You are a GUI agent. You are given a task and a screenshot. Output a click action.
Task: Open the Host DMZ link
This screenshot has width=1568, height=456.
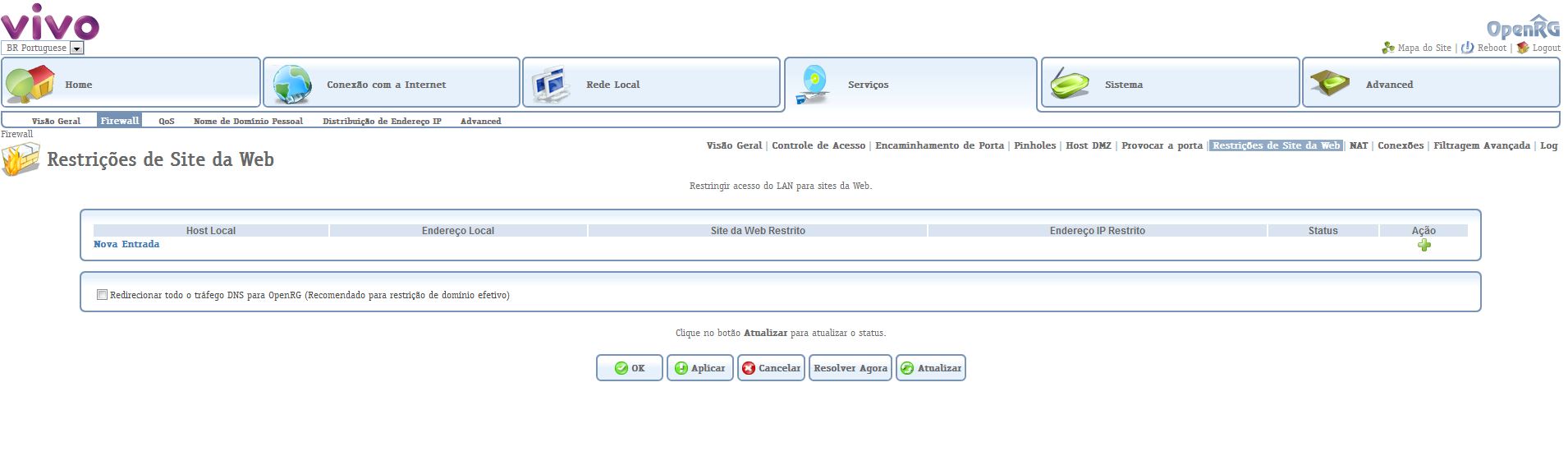[x=1089, y=145]
